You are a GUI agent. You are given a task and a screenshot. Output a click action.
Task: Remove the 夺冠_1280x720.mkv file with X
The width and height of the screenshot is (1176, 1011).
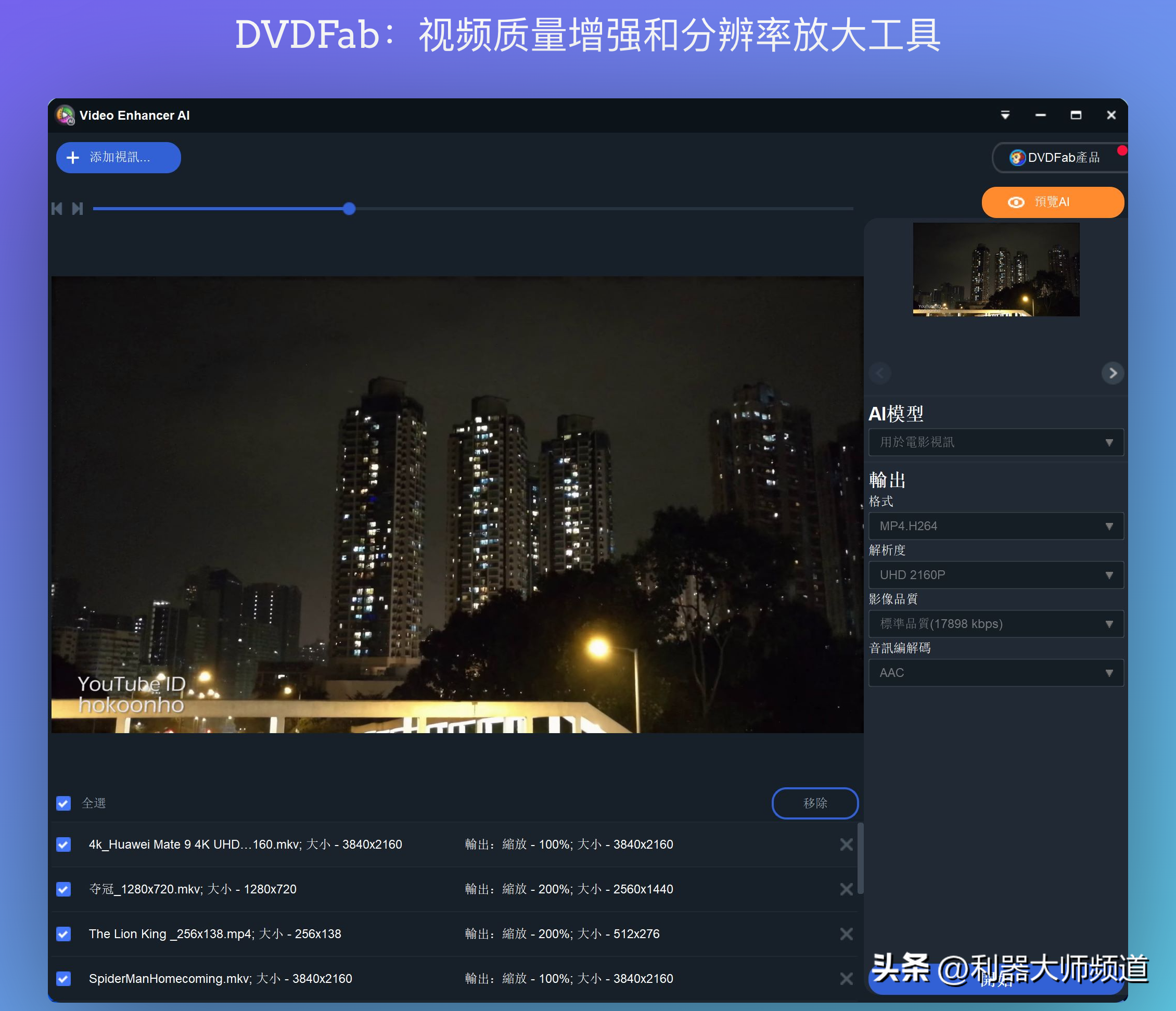(x=846, y=889)
